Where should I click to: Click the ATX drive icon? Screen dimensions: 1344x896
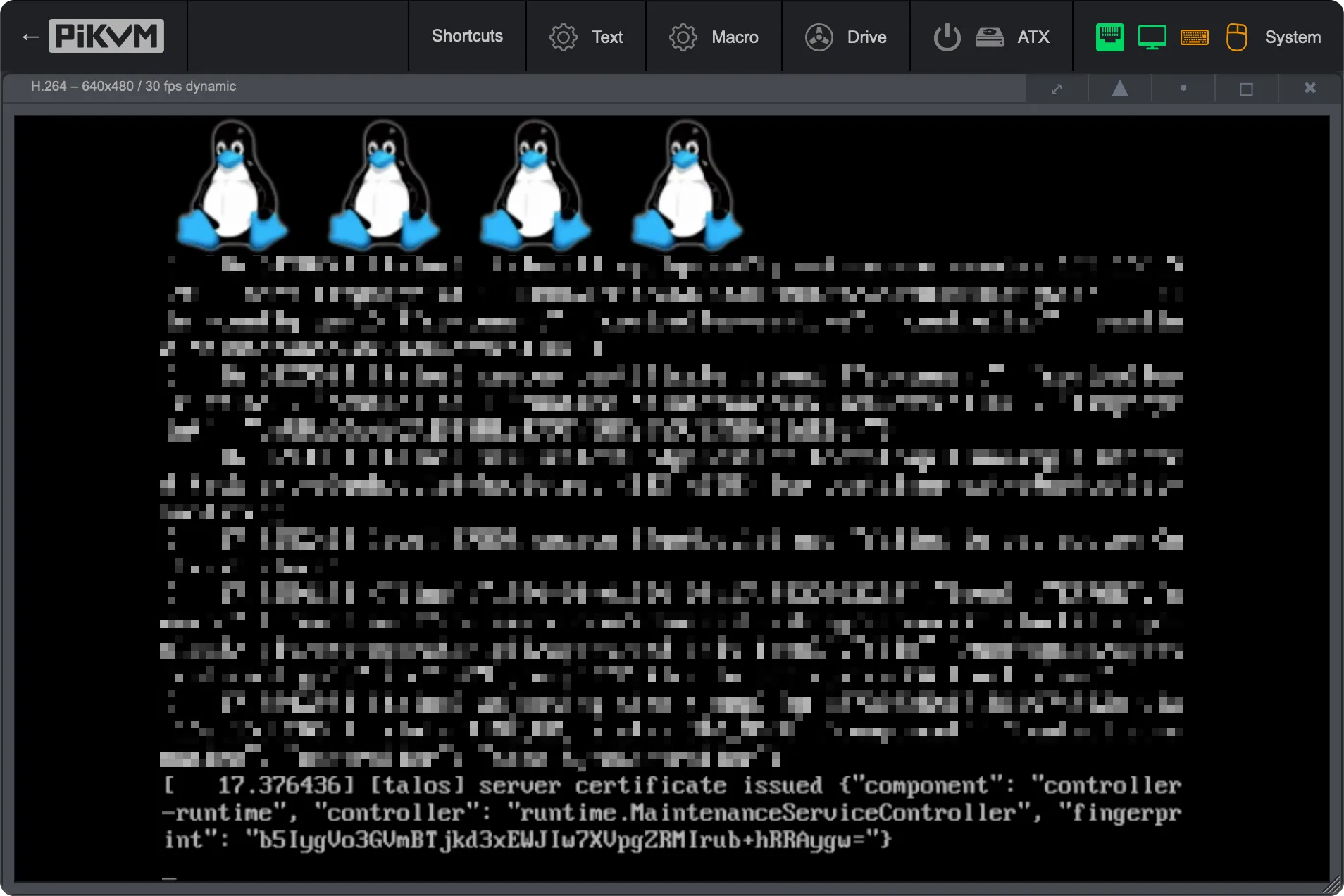pyautogui.click(x=990, y=37)
